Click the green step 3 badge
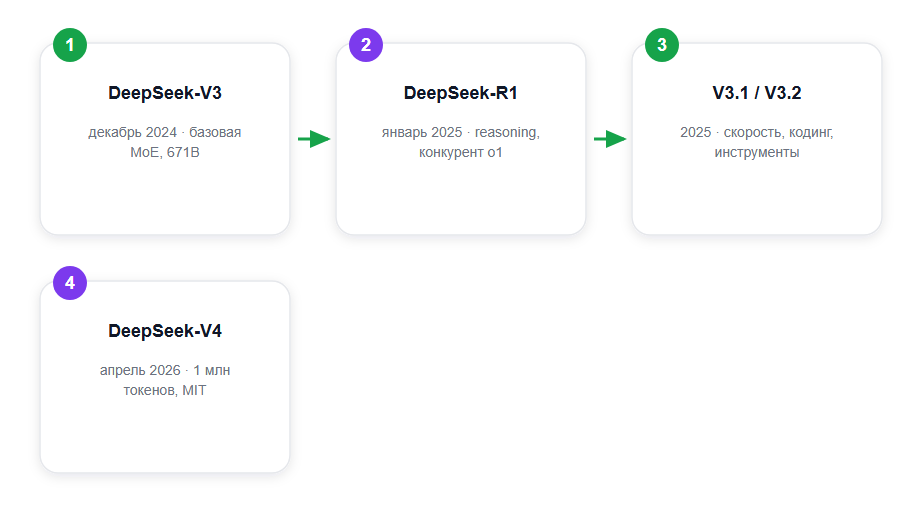Screen dimensions: 922x516 coord(662,45)
